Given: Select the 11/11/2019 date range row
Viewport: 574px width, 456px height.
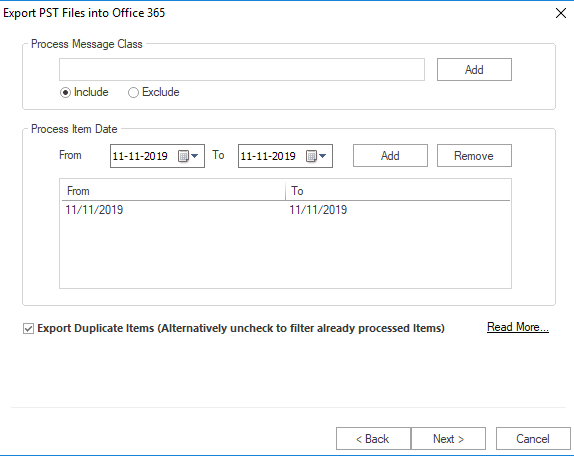Looking at the screenshot, I should point(286,210).
